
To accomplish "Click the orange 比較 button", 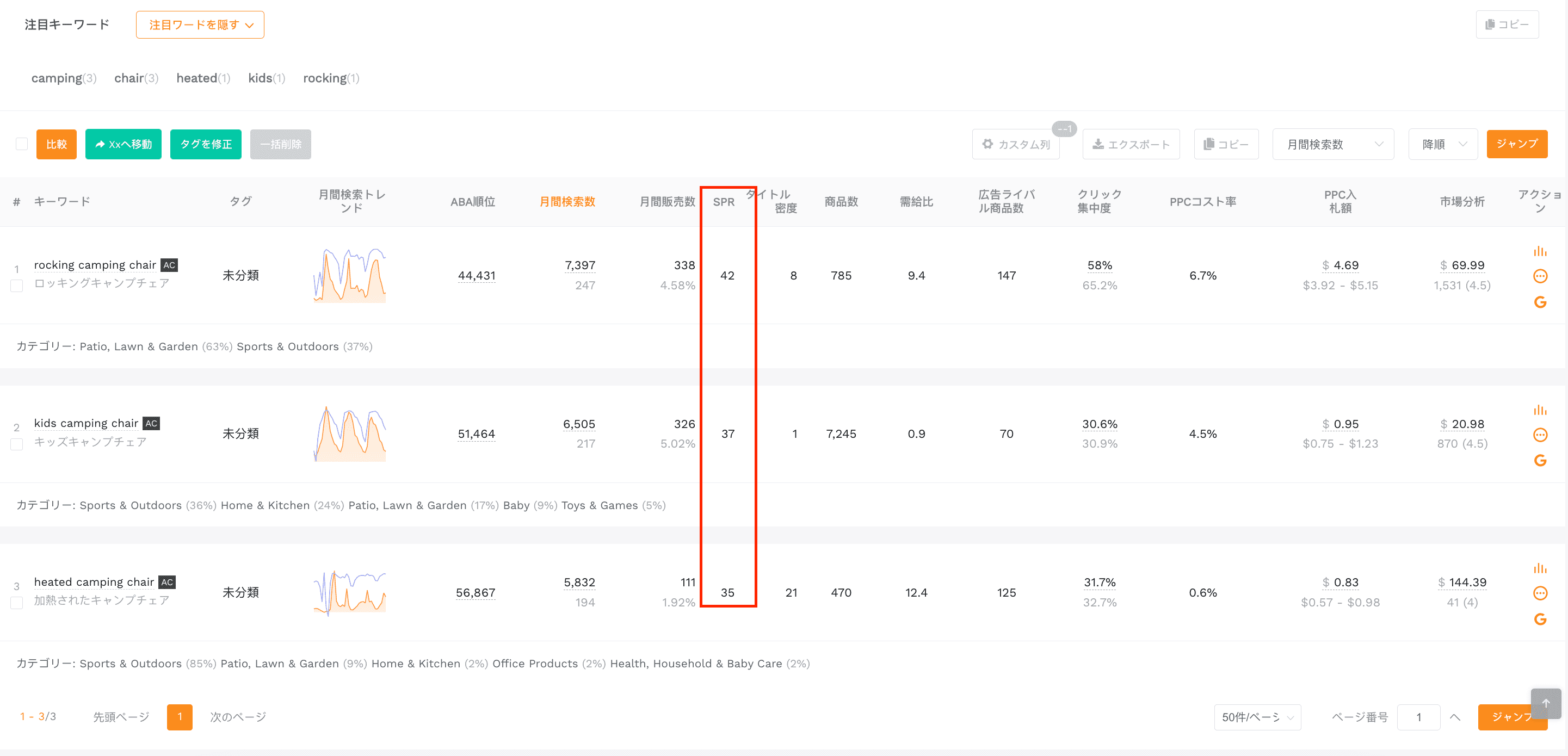I will (57, 144).
